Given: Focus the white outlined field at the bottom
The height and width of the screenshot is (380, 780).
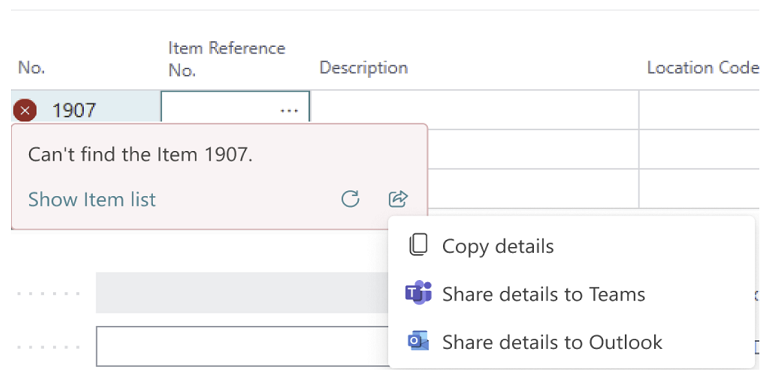Looking at the screenshot, I should coord(242,346).
